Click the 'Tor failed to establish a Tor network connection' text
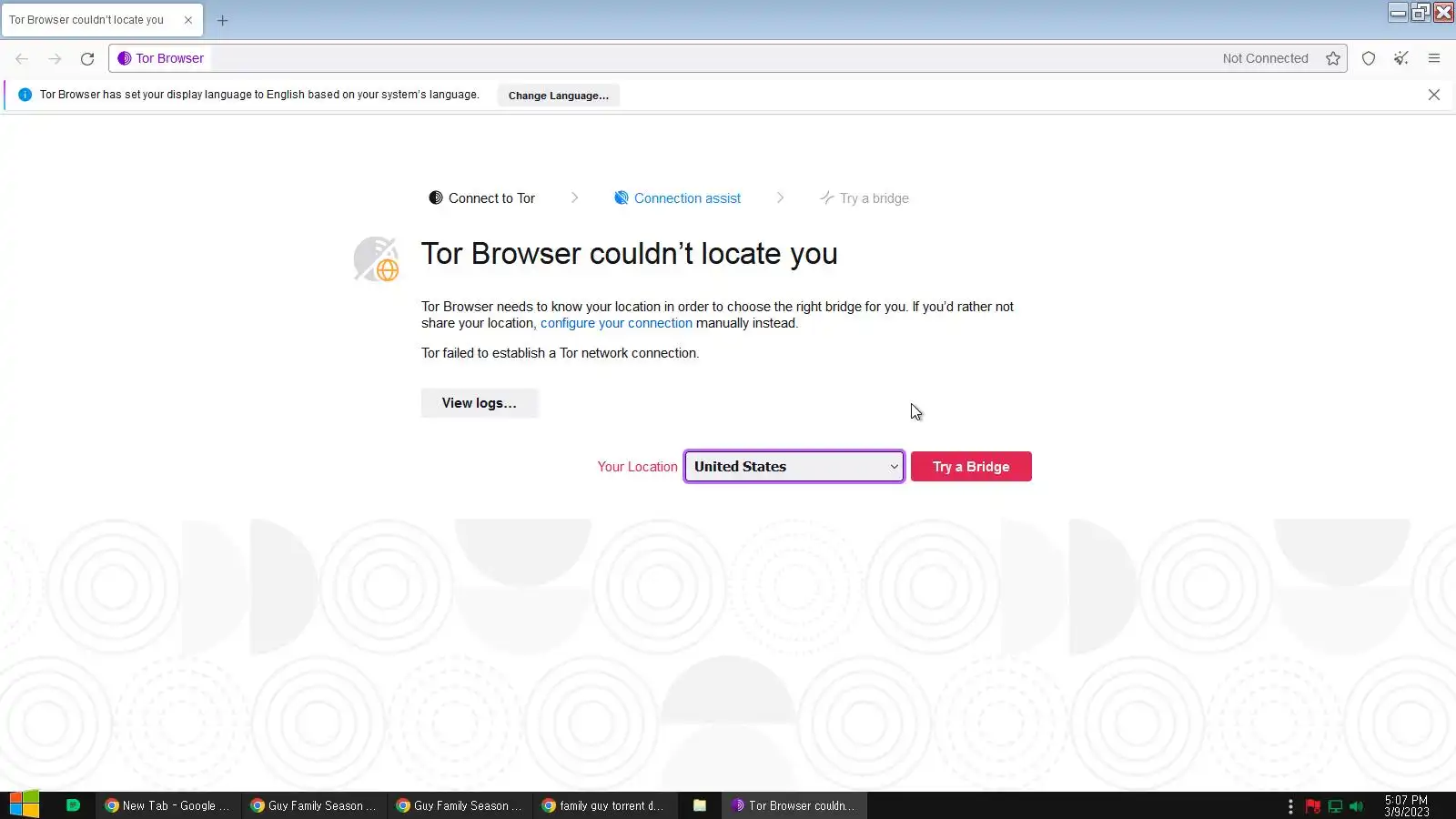Screen dimensions: 1456x819 (x=561, y=353)
